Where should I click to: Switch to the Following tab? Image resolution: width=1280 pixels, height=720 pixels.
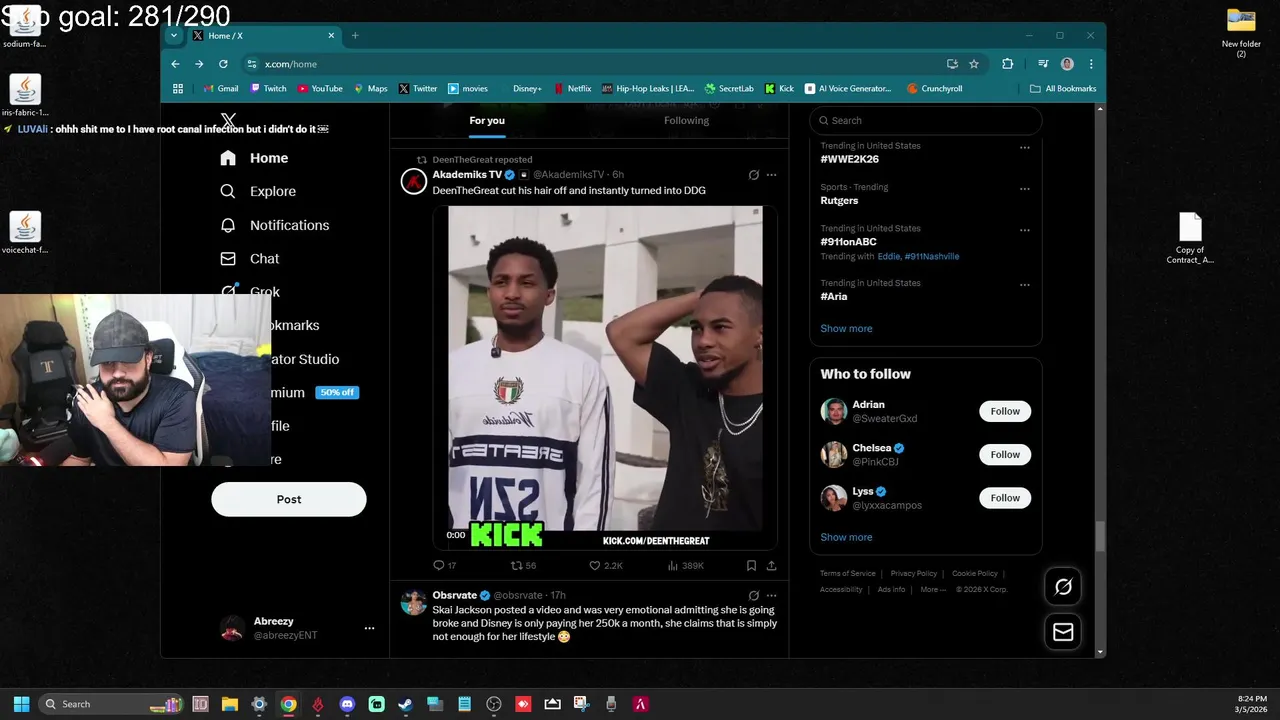tap(686, 120)
